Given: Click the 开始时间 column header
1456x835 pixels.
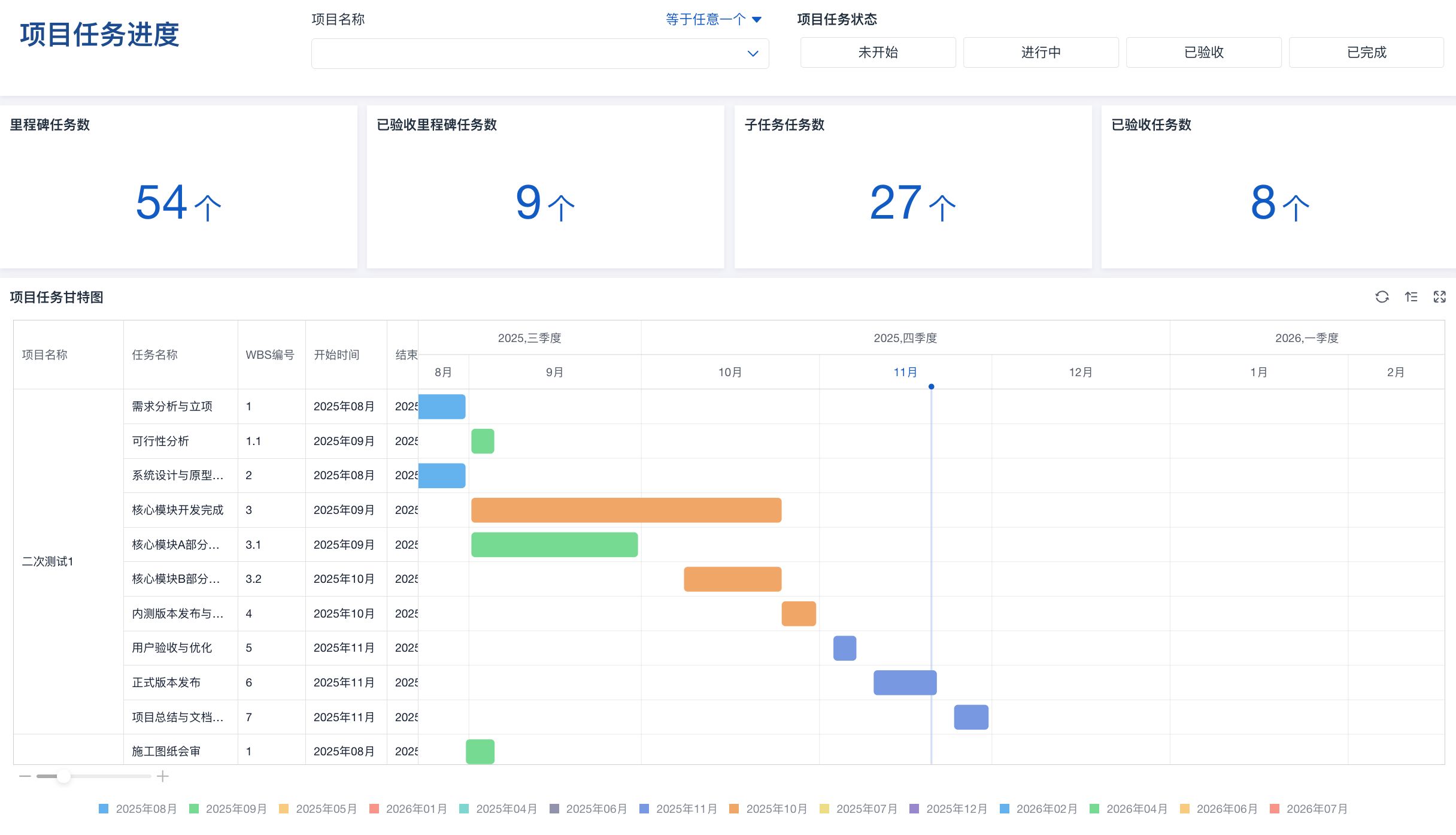Looking at the screenshot, I should 336,355.
